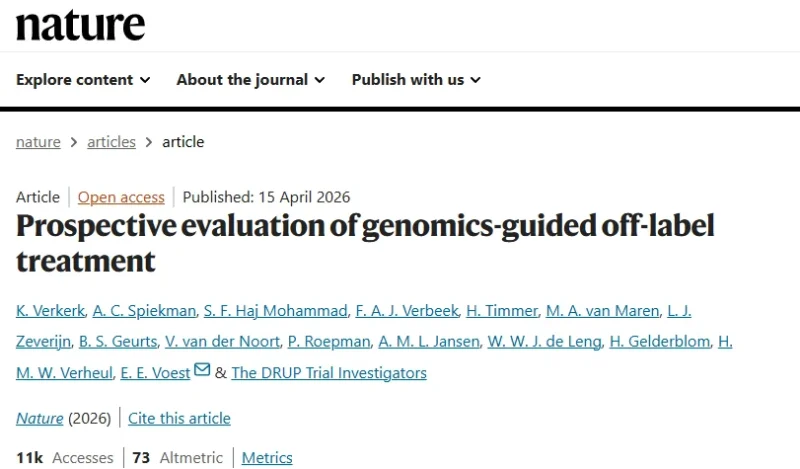Viewport: 800px width, 469px height.
Task: Expand the Explore content menu
Action: 83,79
